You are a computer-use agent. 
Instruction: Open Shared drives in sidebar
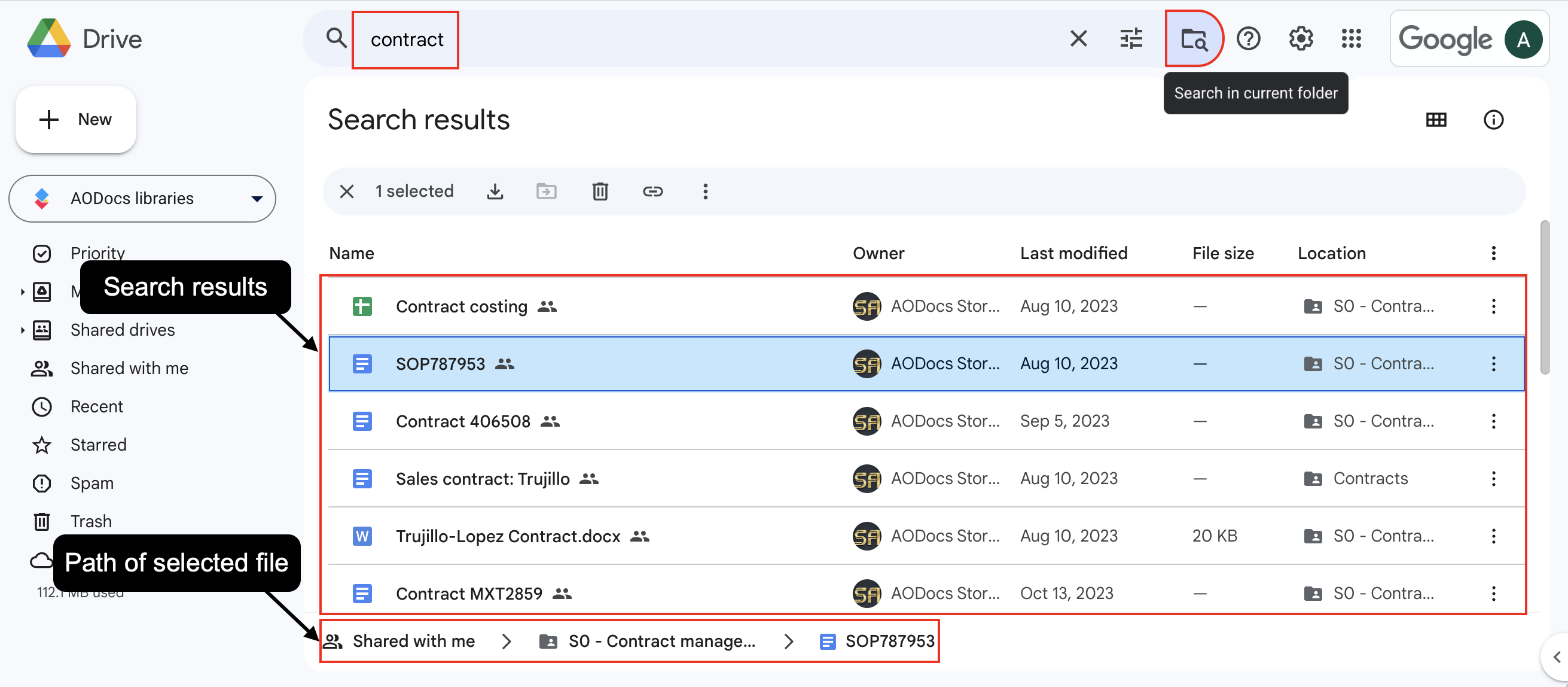123,330
